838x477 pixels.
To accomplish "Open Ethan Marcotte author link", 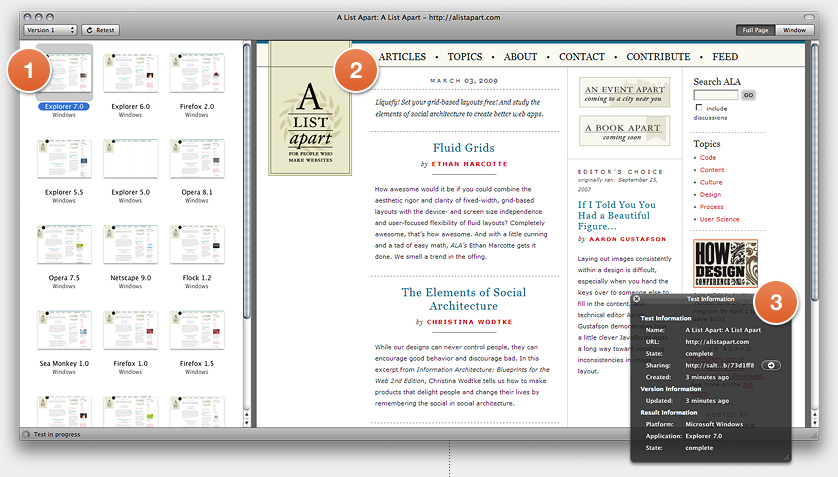I will [x=469, y=164].
